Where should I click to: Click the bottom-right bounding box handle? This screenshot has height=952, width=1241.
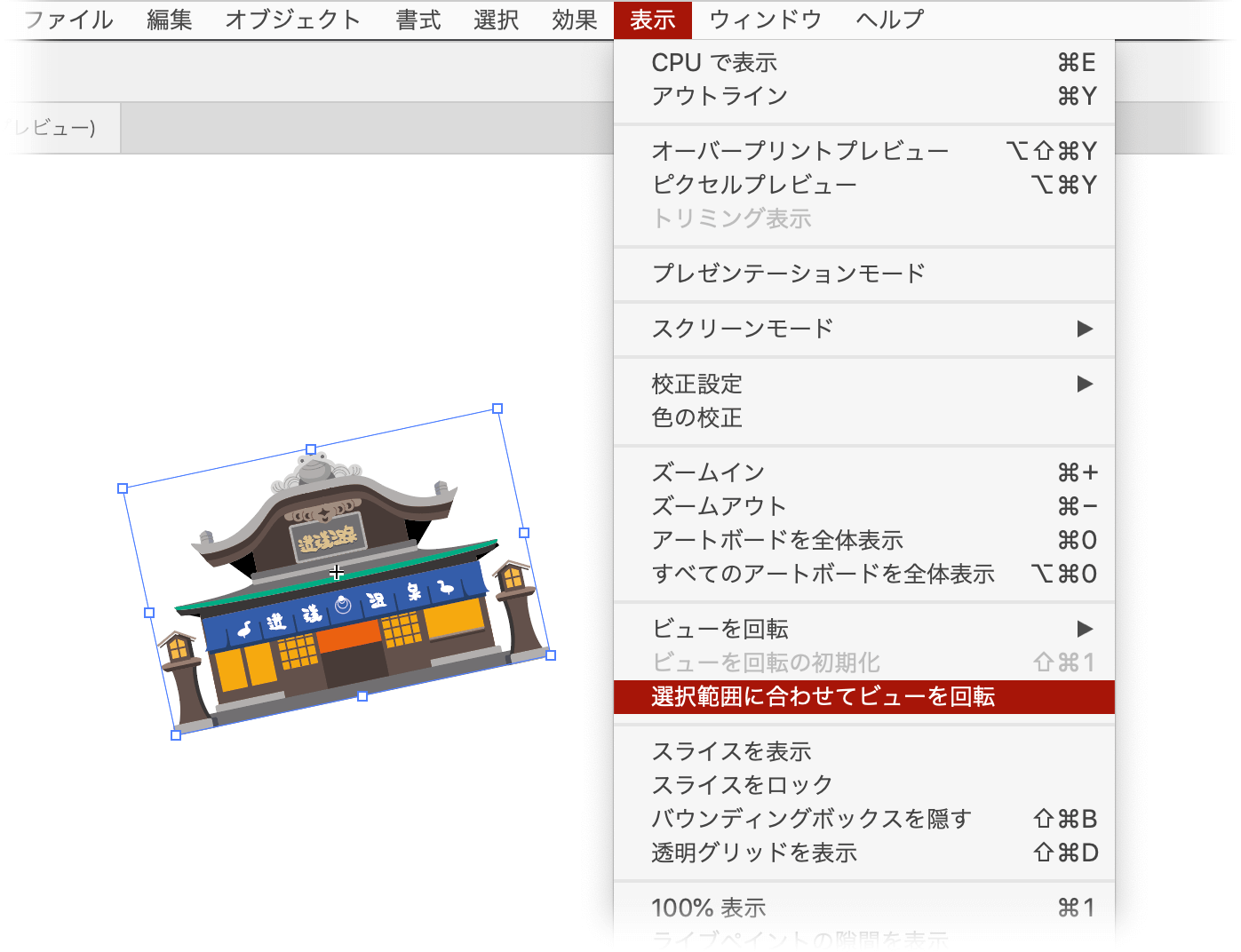551,655
